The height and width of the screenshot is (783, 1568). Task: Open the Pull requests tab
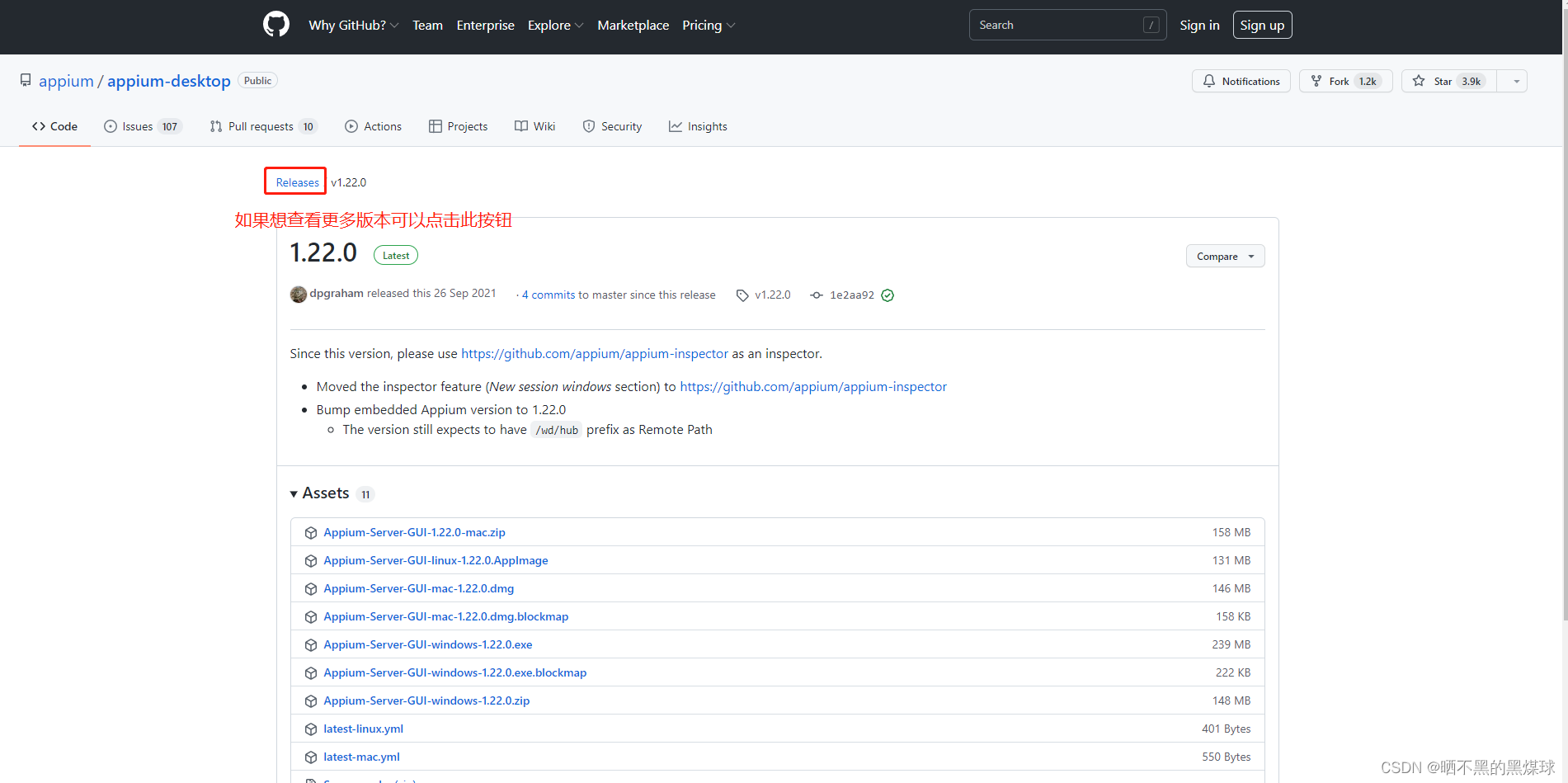point(264,126)
